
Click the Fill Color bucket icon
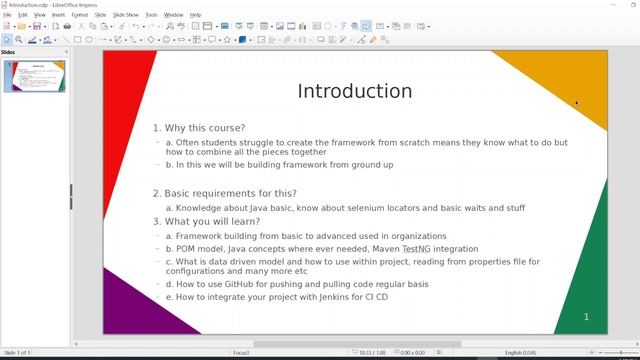pos(47,40)
